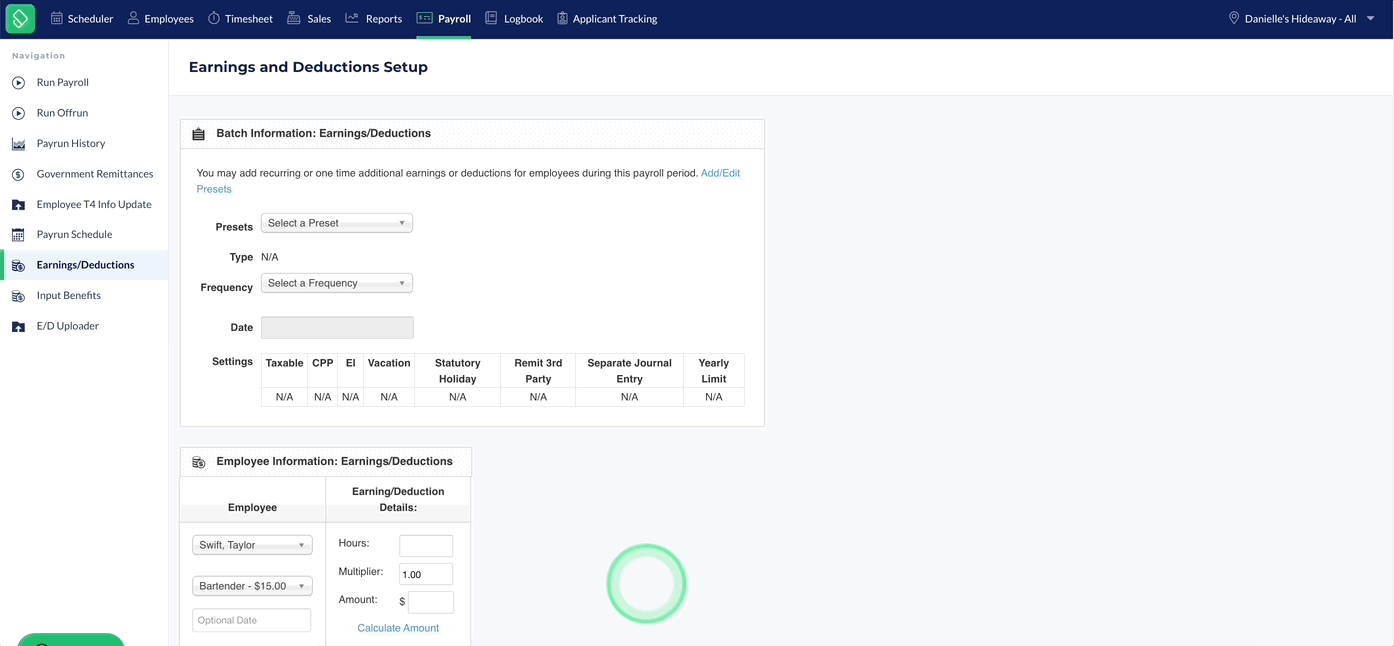Click the disabled Date field

337,327
